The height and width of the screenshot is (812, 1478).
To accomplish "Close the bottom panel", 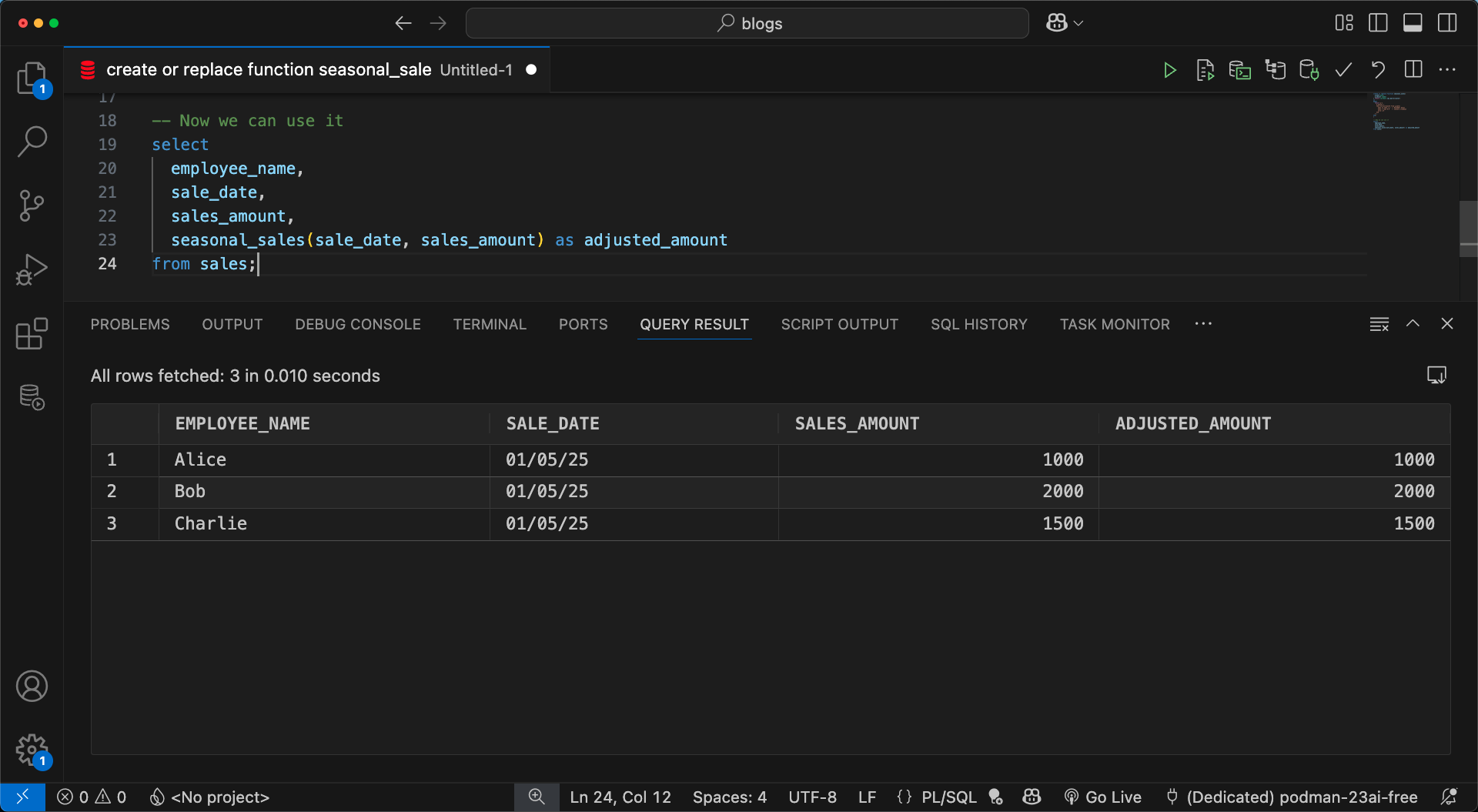I will tap(1447, 323).
